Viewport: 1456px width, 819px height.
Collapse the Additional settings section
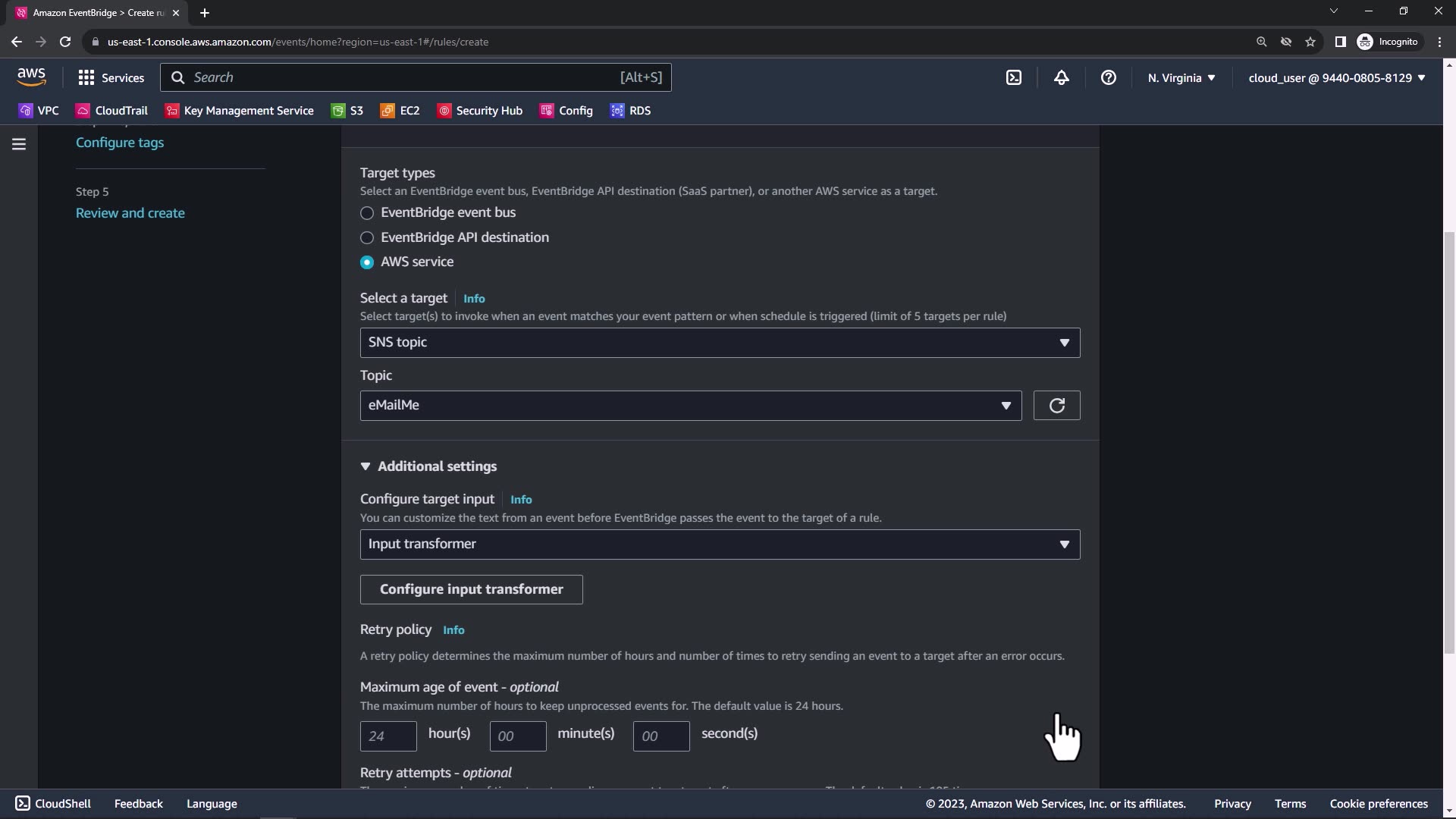pyautogui.click(x=429, y=466)
